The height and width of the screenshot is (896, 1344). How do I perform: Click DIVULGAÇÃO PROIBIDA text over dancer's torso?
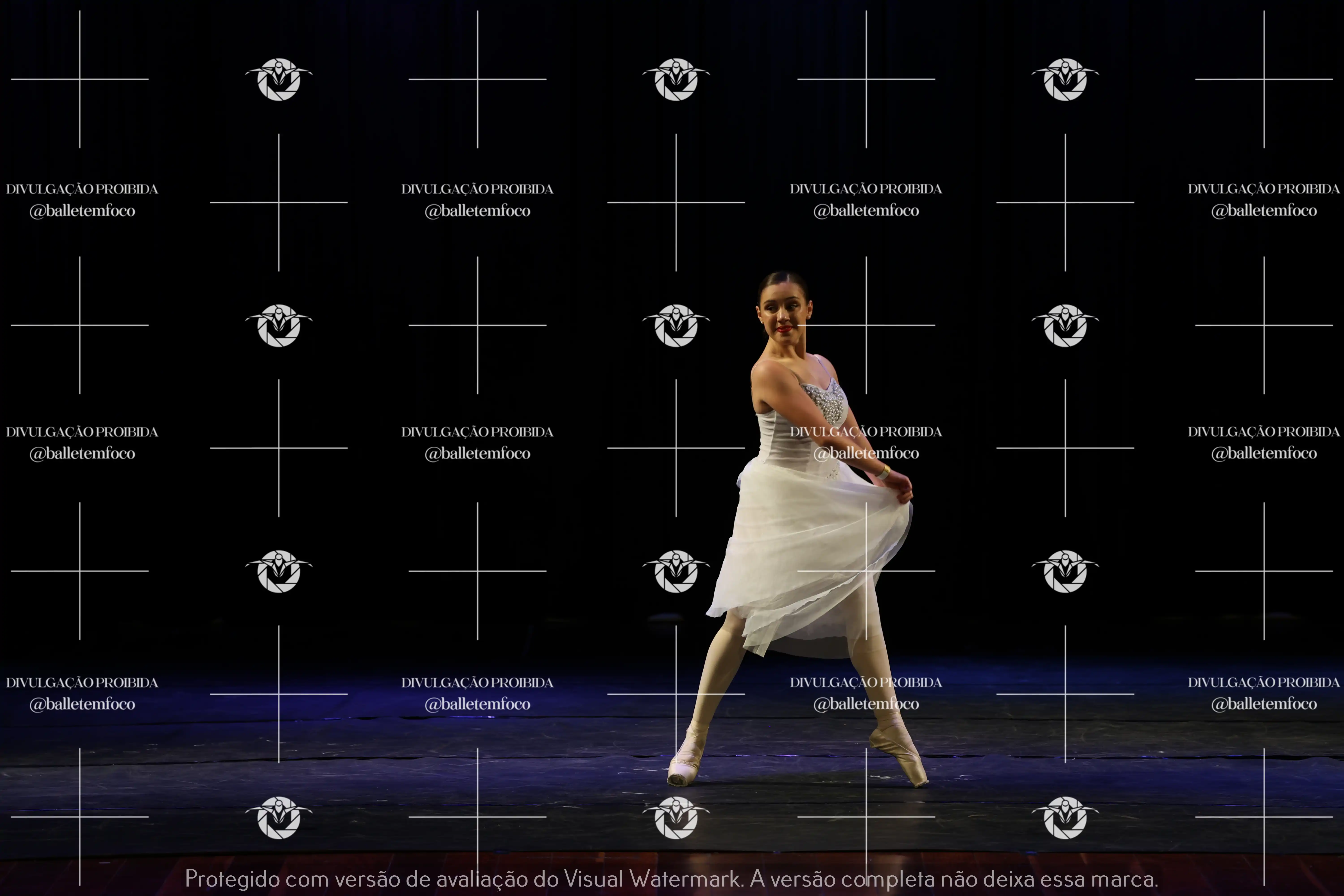click(866, 432)
